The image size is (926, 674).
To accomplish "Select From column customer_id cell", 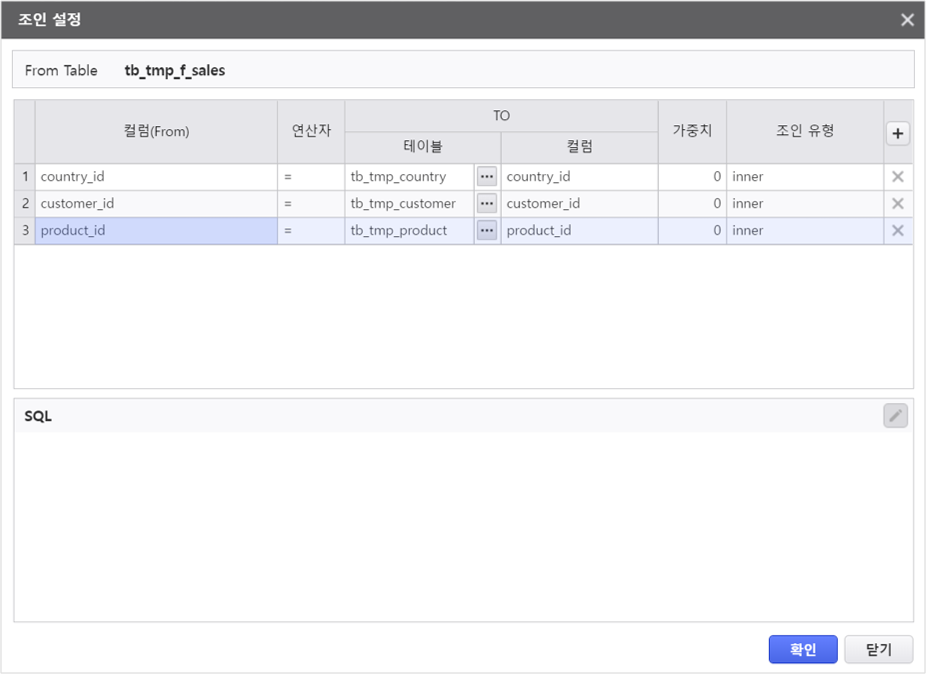I will tap(156, 204).
